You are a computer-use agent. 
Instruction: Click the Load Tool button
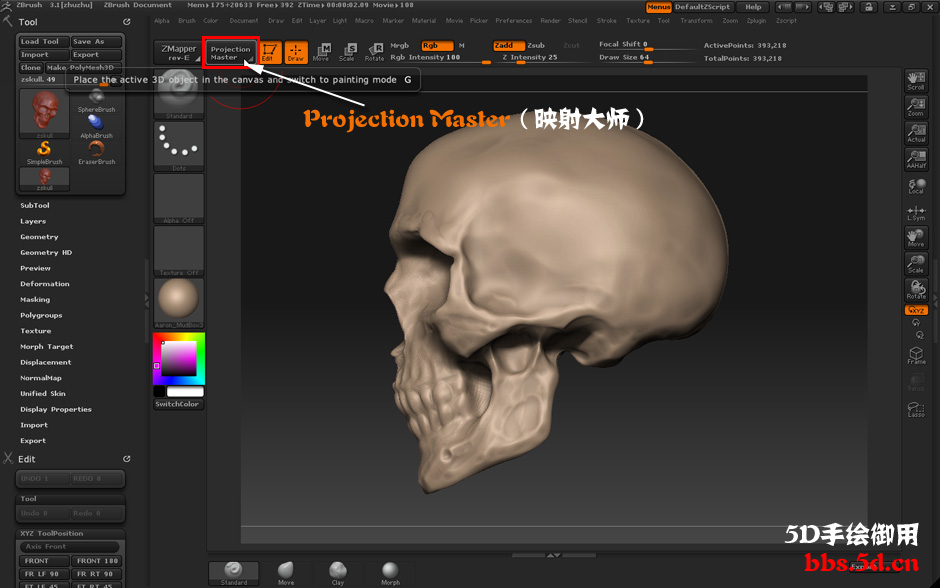(43, 41)
